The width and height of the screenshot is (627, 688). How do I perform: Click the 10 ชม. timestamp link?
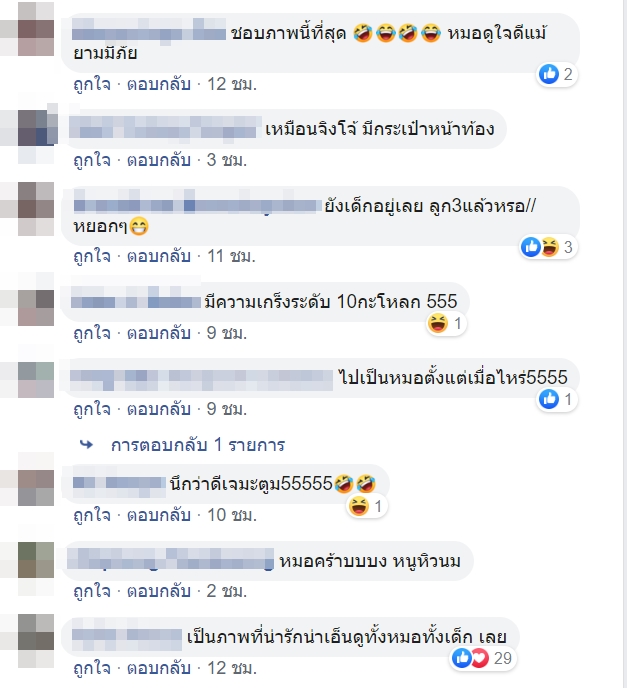[232, 515]
